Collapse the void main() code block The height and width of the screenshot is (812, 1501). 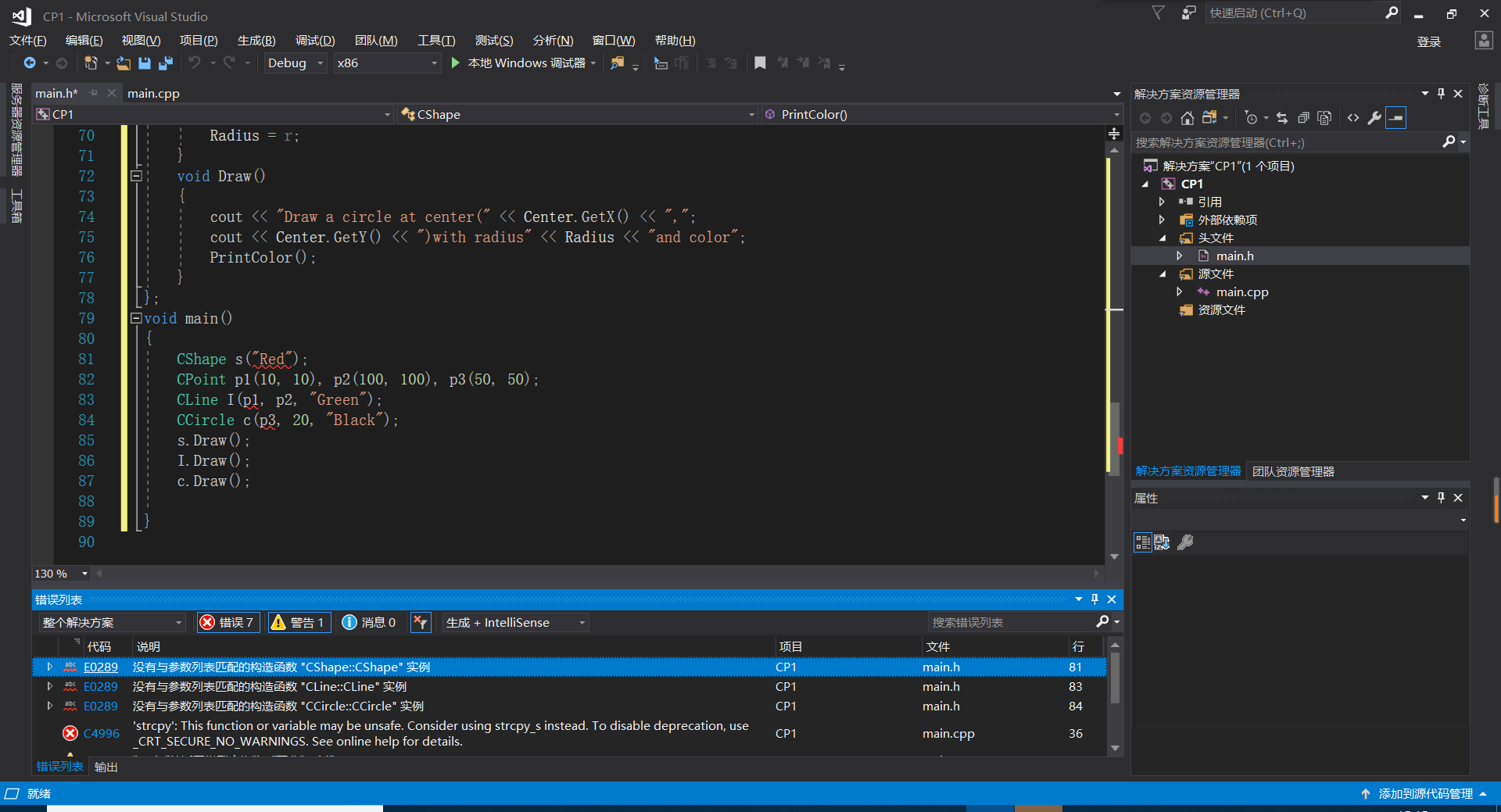(x=136, y=318)
